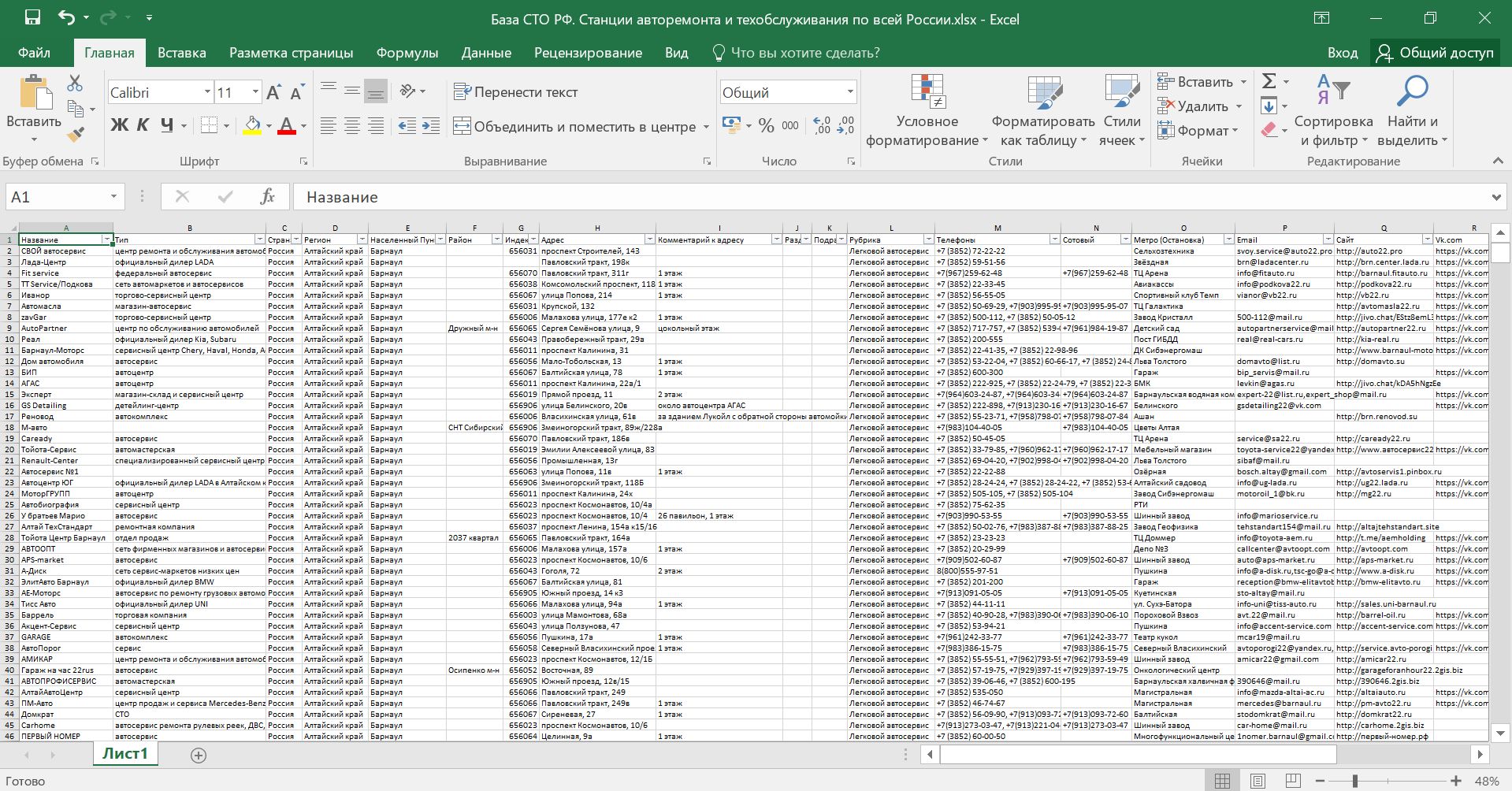This screenshot has width=1512, height=791.
Task: Add a new sheet with plus icon
Action: (x=199, y=756)
